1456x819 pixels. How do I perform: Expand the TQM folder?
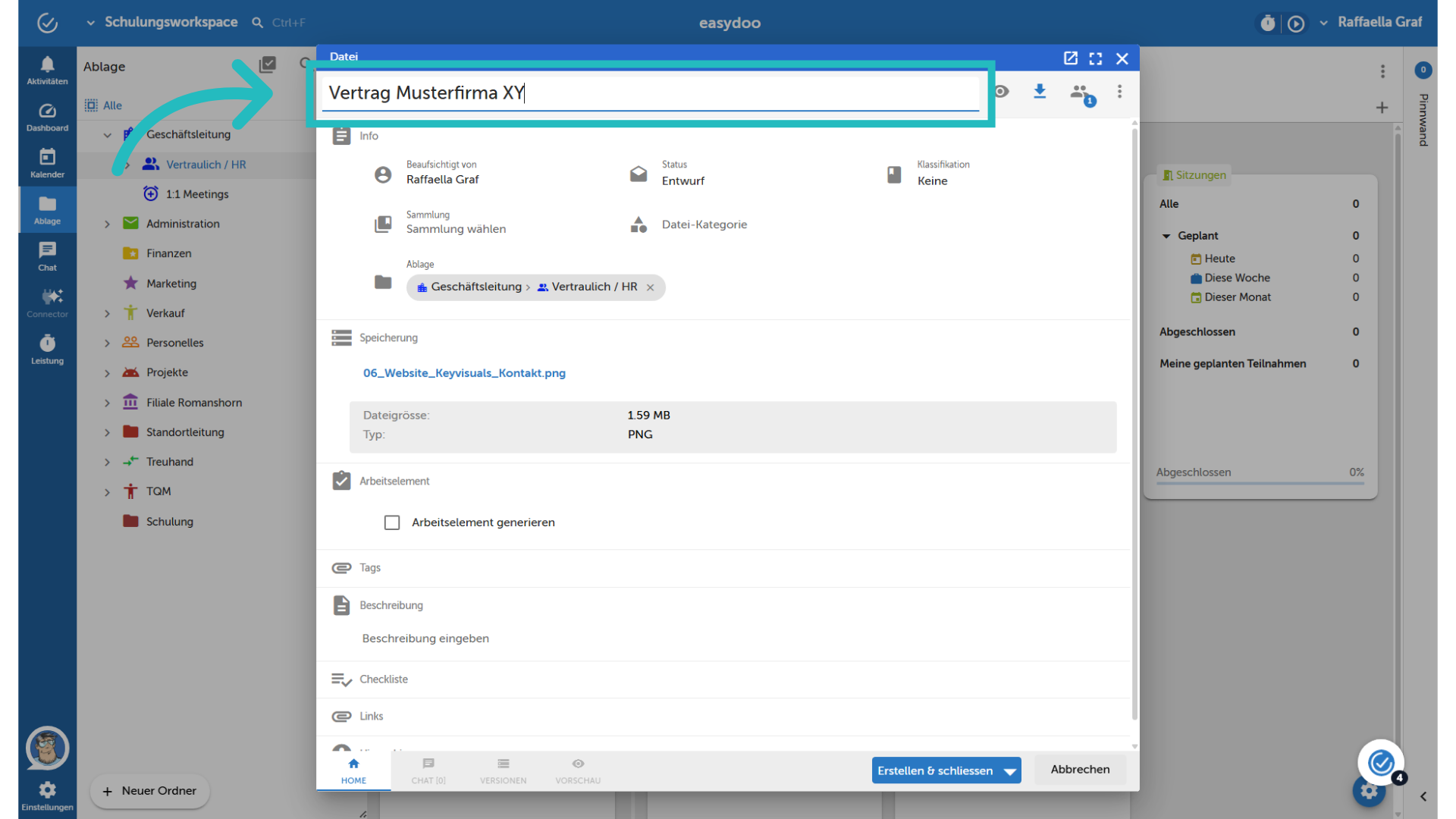[107, 492]
